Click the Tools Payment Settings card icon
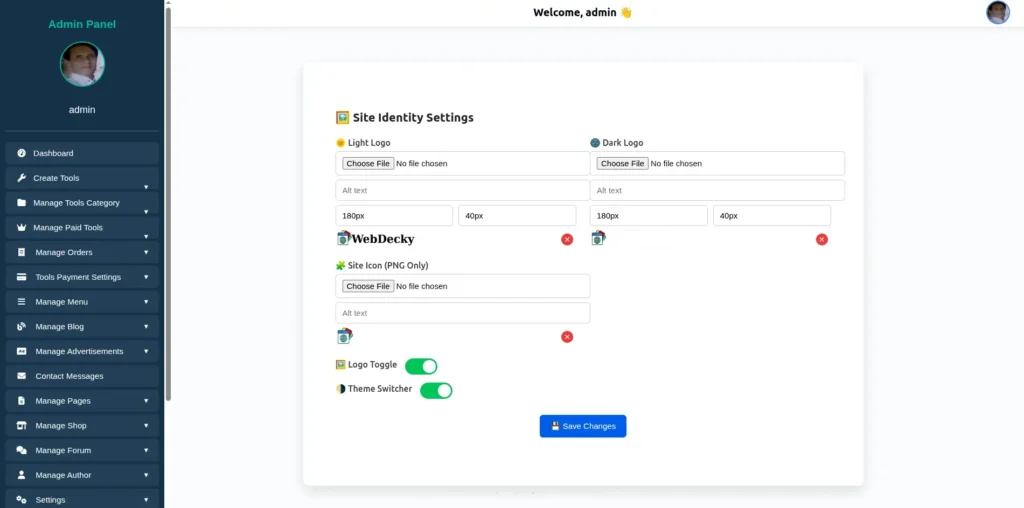The height and width of the screenshot is (508, 1024). (22, 278)
